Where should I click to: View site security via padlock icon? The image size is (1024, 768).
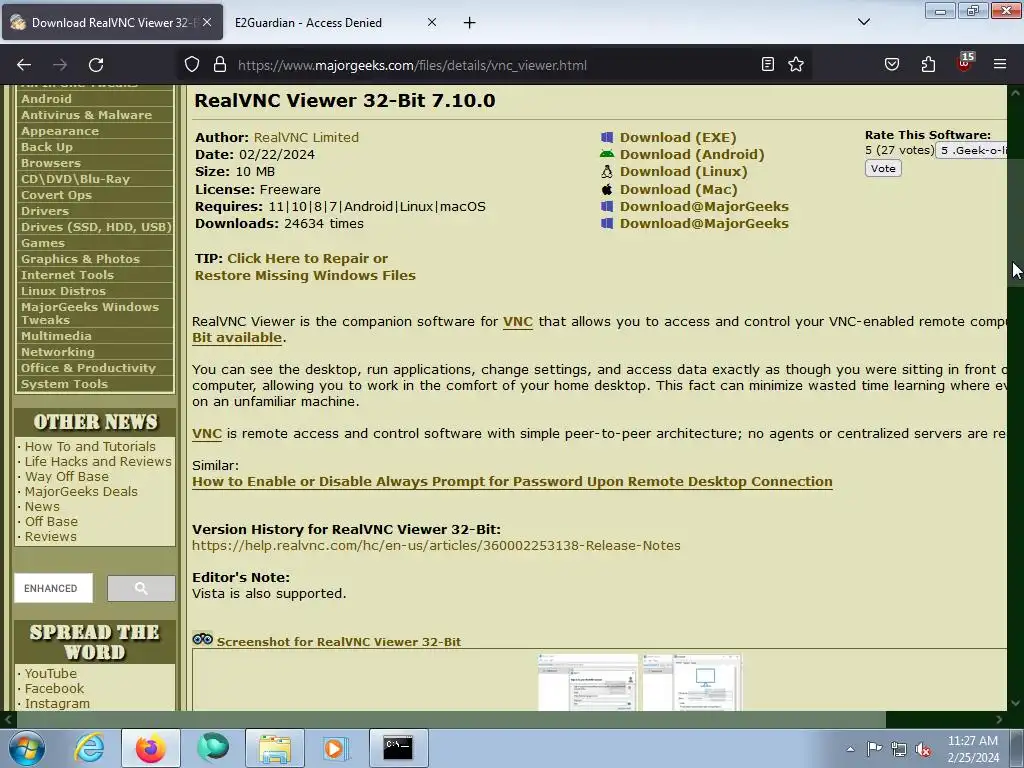pyautogui.click(x=220, y=65)
